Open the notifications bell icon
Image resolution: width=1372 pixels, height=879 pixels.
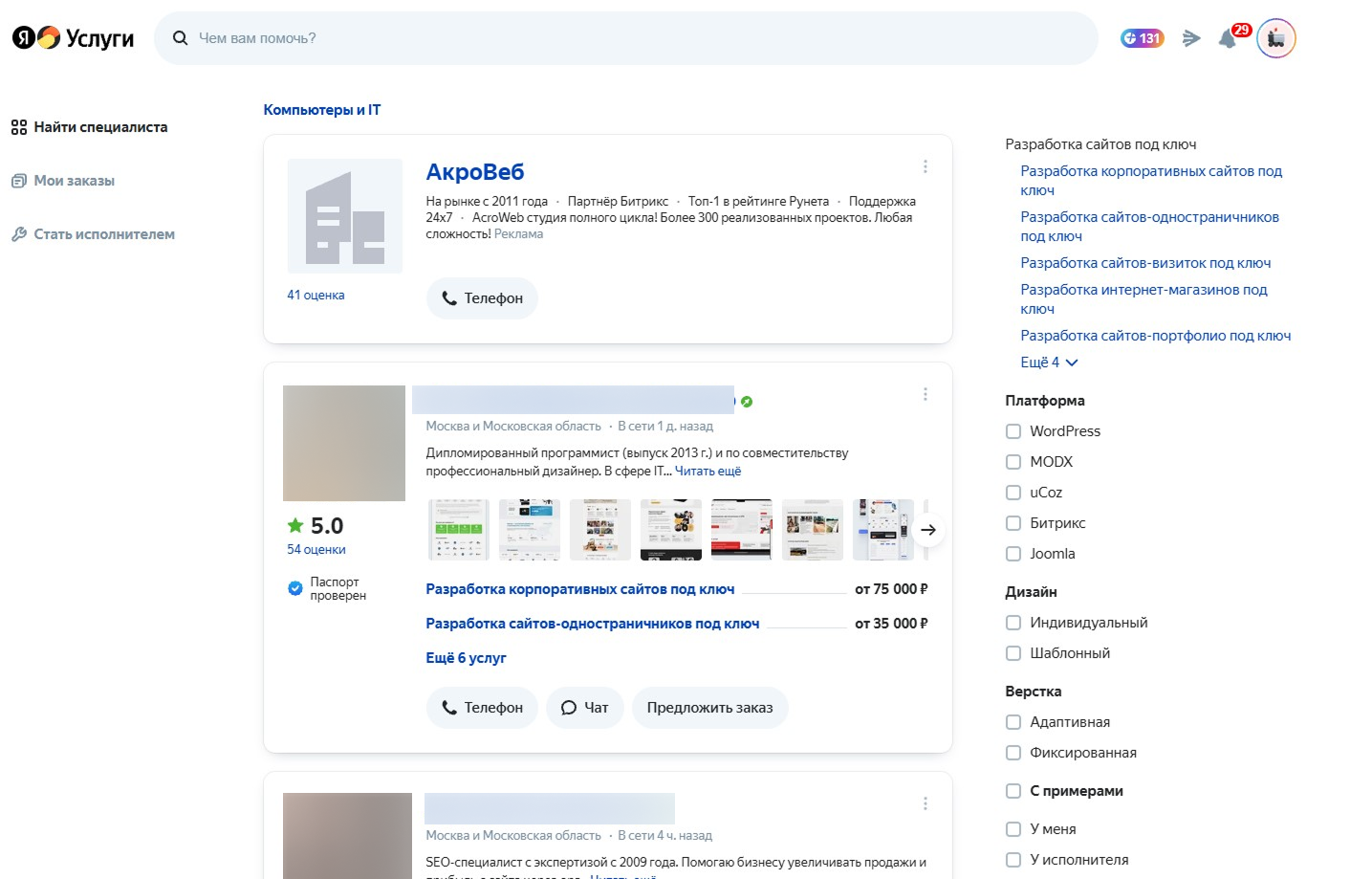[1229, 38]
